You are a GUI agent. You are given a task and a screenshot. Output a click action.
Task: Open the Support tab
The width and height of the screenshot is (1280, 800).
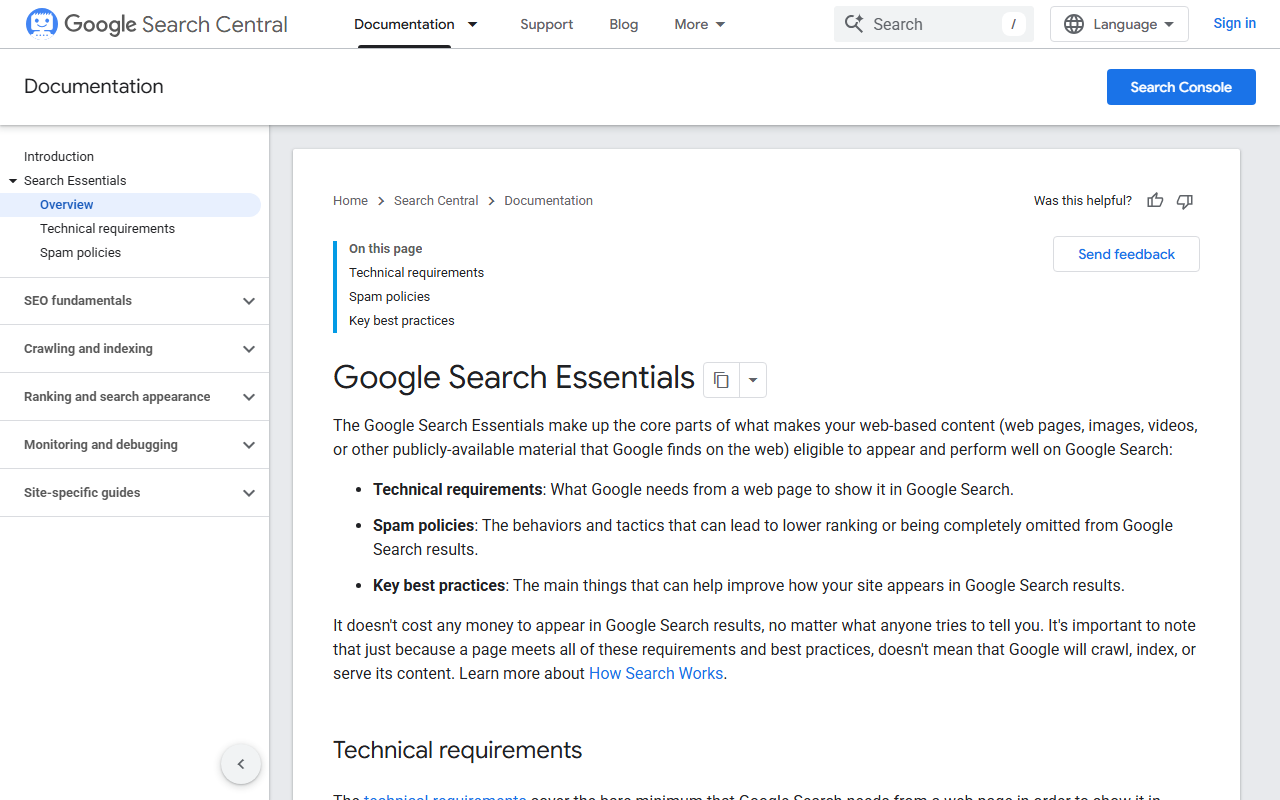click(x=547, y=24)
